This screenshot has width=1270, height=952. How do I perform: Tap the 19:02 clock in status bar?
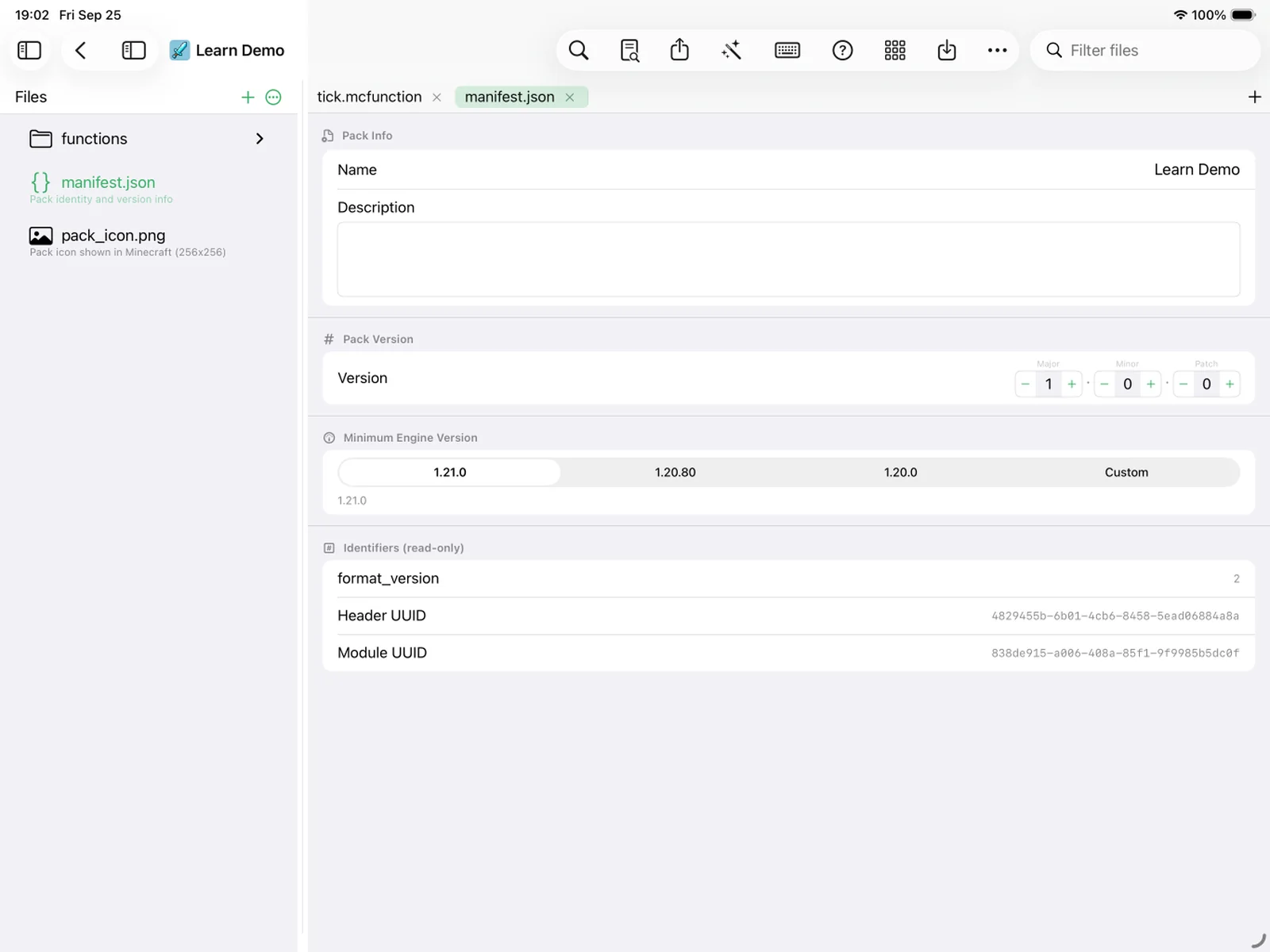pyautogui.click(x=32, y=15)
